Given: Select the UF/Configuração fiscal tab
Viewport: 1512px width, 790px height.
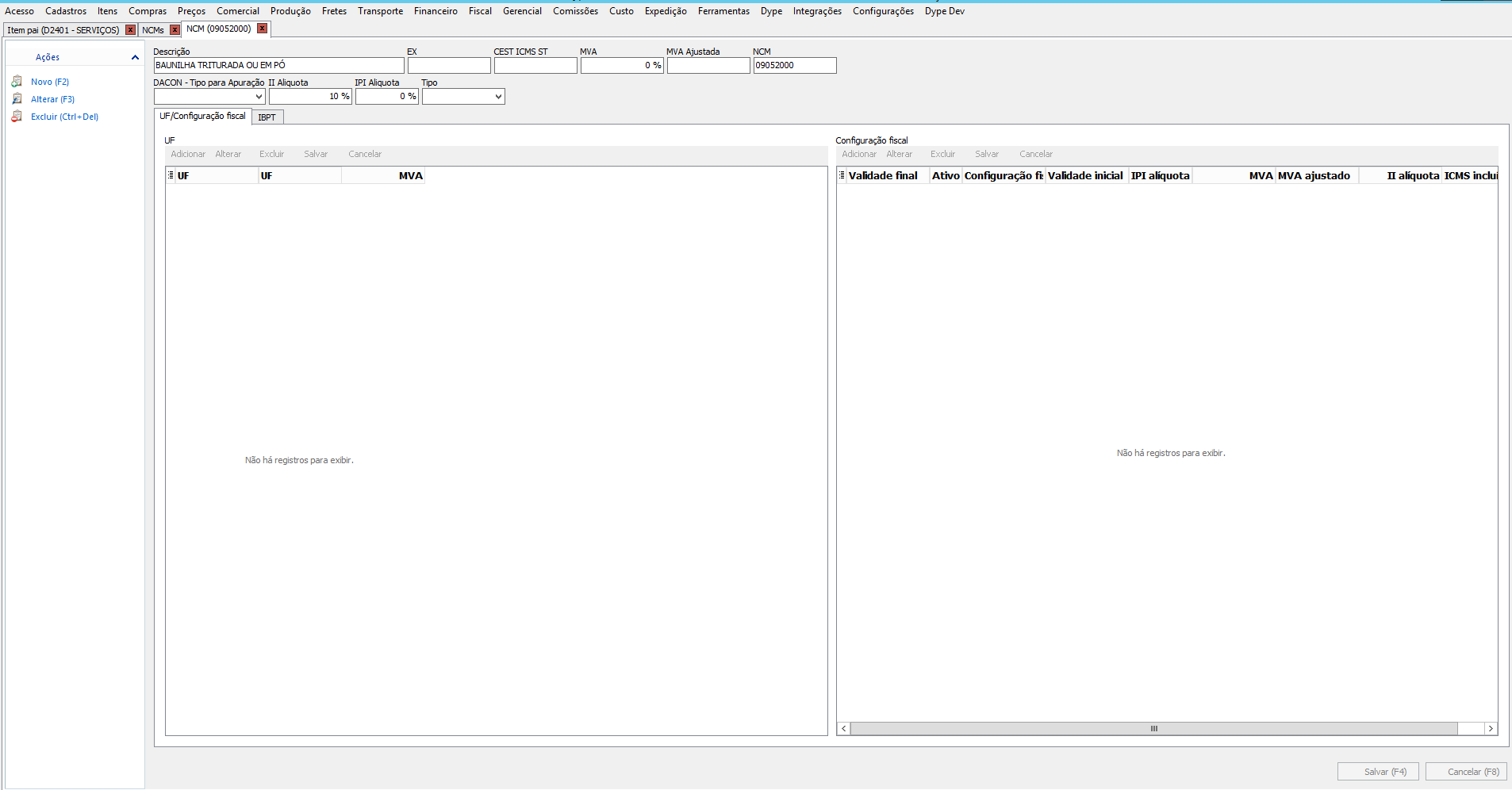Looking at the screenshot, I should coord(203,116).
